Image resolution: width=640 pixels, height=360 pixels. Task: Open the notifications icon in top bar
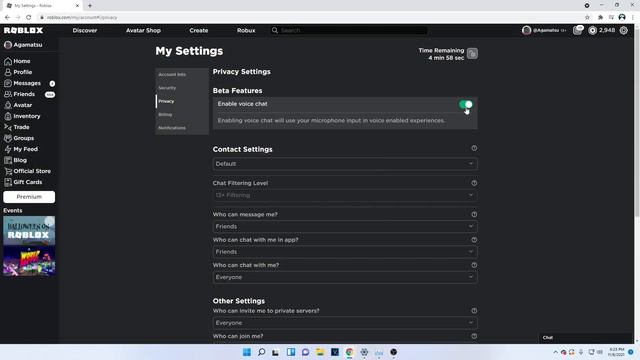pos(578,30)
